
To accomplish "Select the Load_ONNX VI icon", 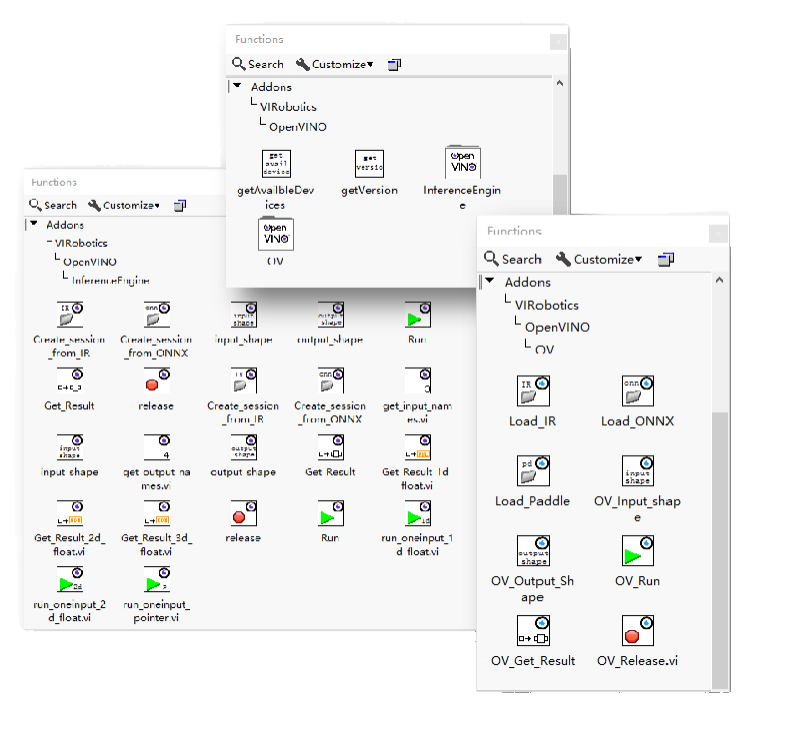I will 637,391.
